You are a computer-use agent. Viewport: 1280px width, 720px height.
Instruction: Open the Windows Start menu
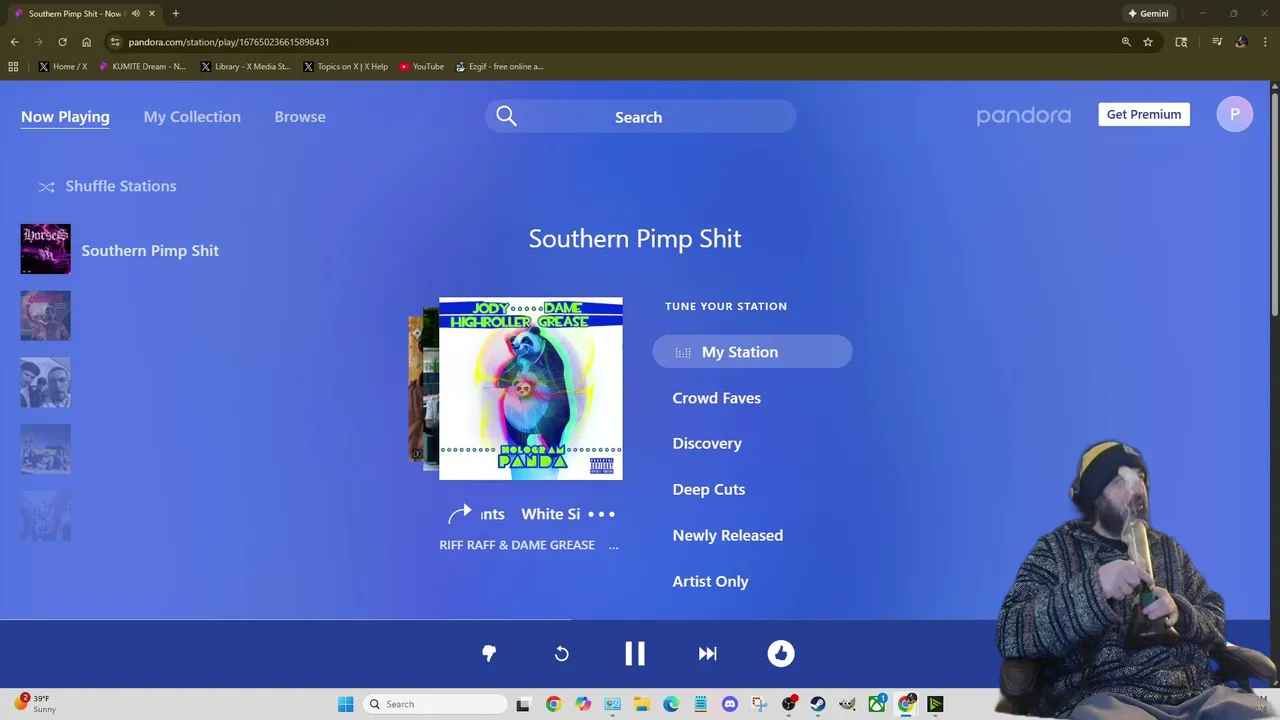[345, 704]
